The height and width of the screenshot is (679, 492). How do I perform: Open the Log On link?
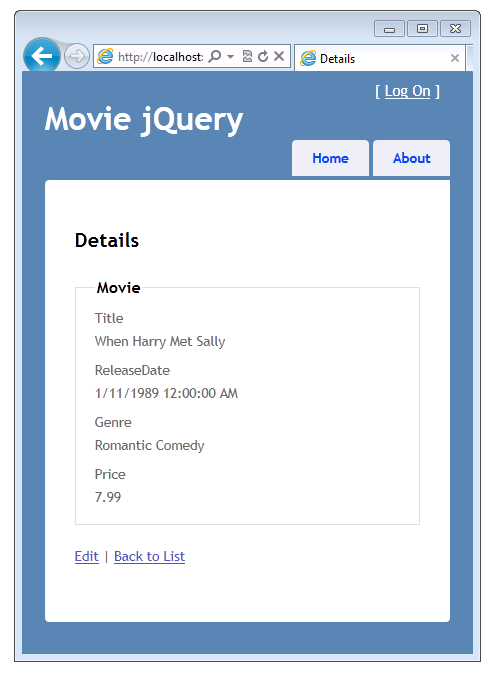[407, 91]
